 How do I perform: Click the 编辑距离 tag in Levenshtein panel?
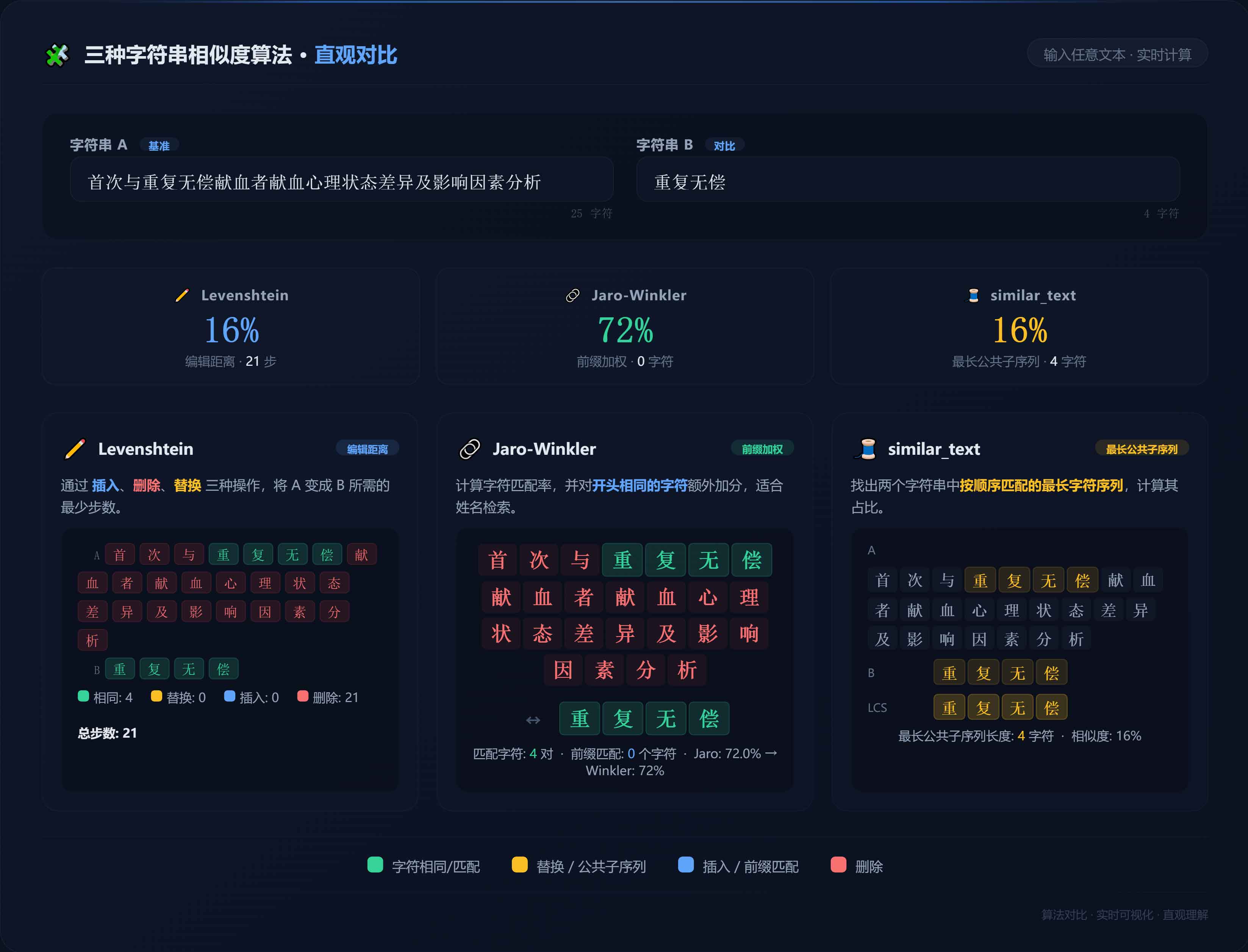(368, 449)
